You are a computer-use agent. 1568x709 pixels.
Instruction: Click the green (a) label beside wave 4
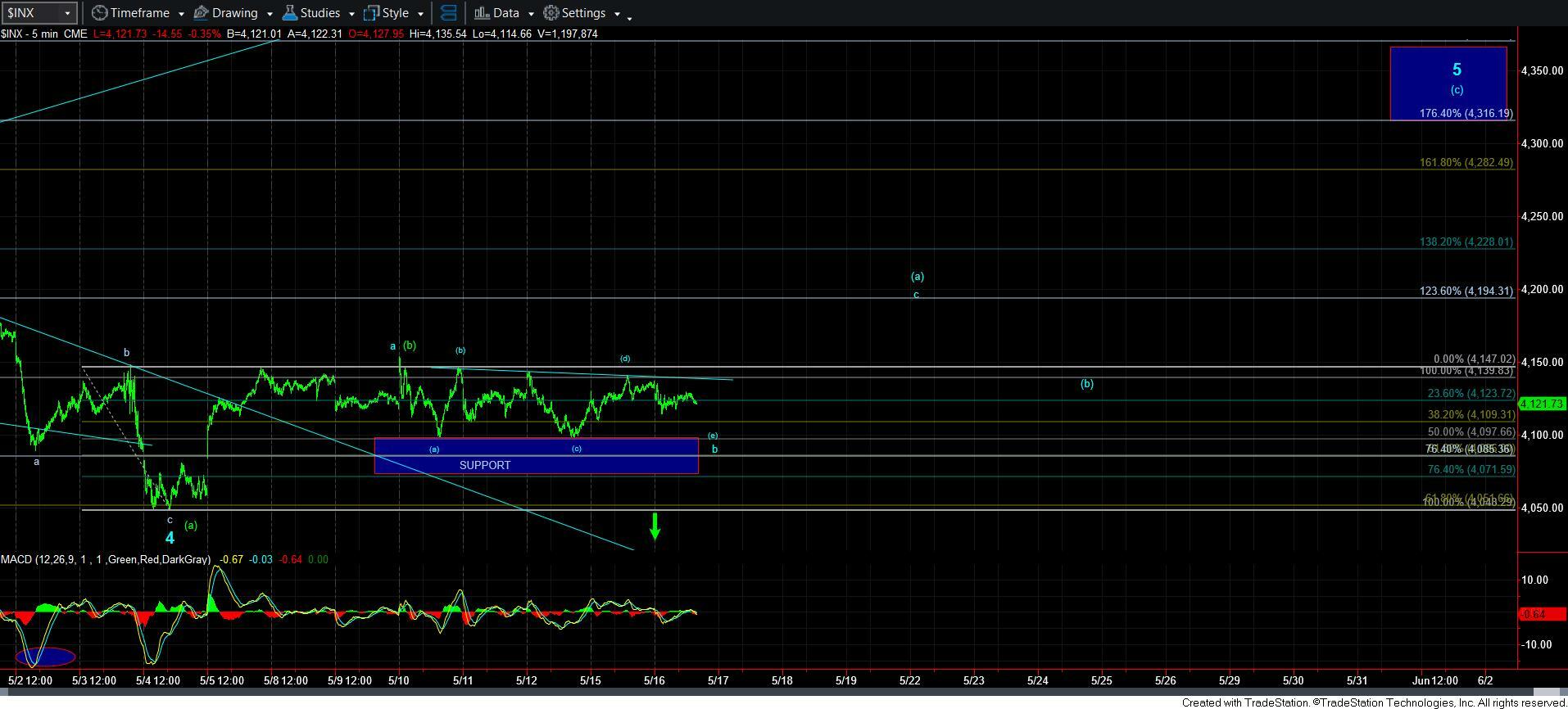(x=190, y=526)
